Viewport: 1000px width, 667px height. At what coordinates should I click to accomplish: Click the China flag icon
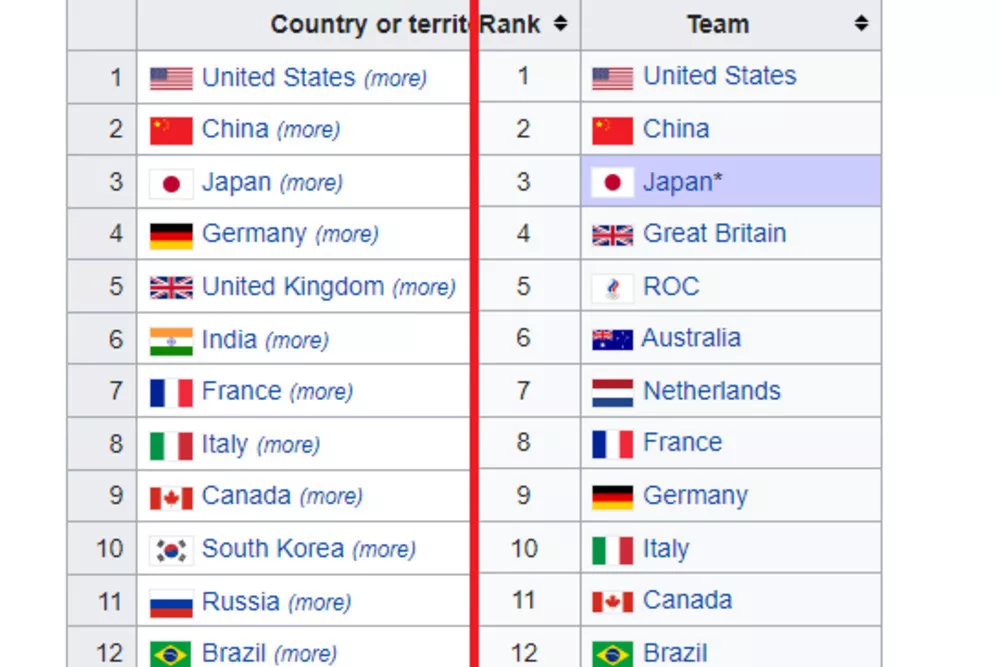click(172, 129)
